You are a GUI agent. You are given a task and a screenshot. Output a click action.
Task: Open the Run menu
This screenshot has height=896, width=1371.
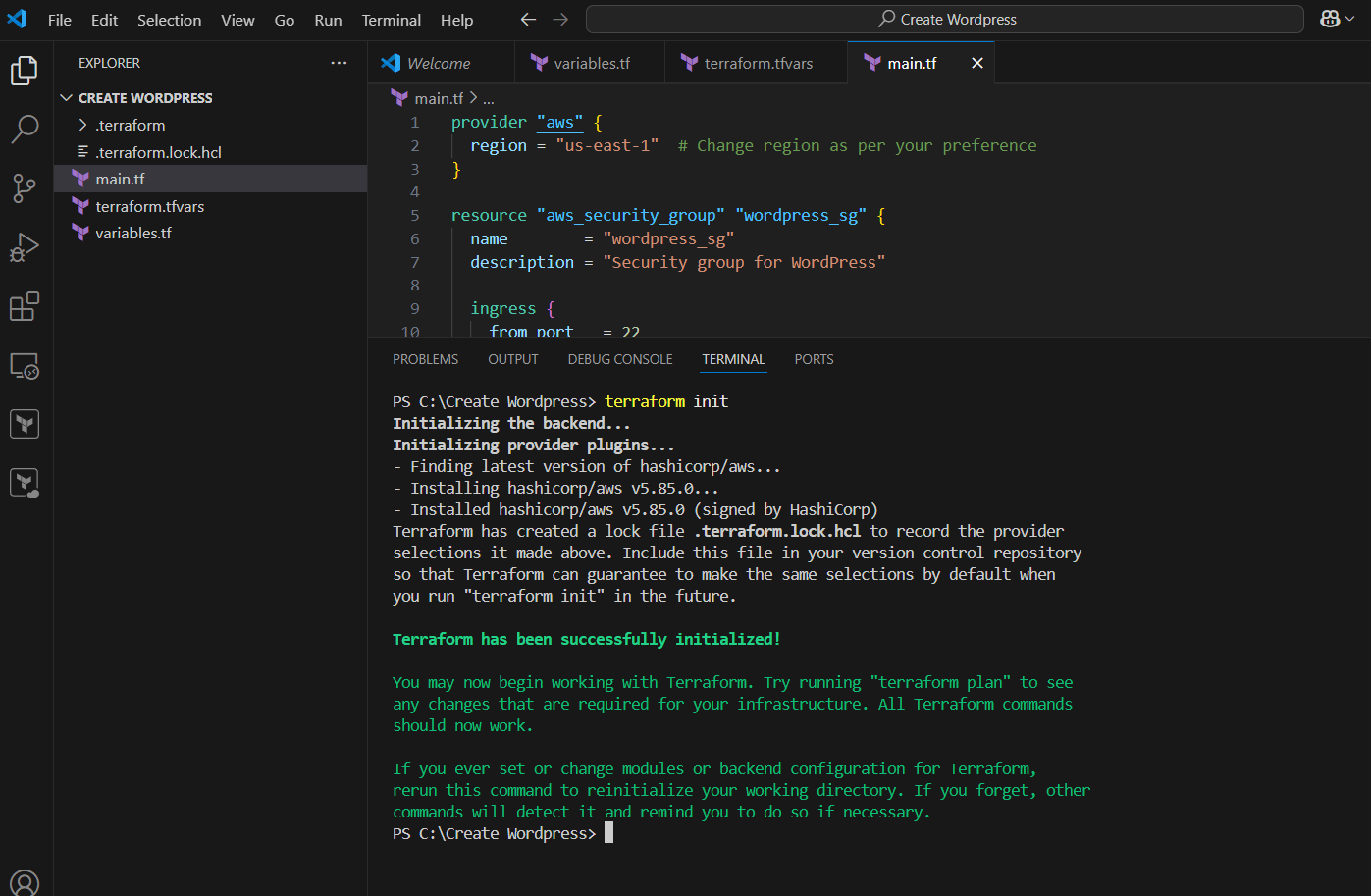pos(328,20)
